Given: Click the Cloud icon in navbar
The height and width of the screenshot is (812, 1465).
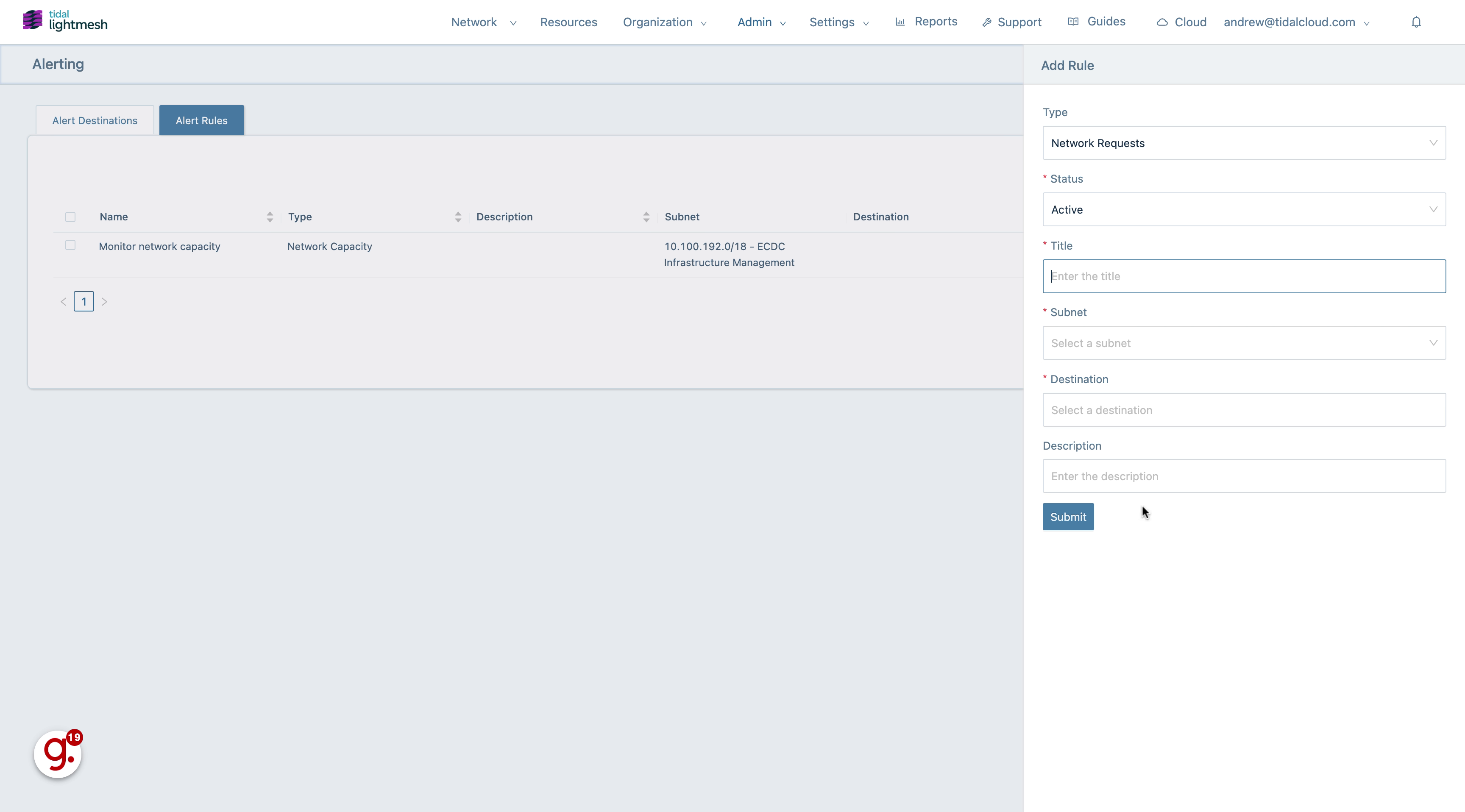Looking at the screenshot, I should [x=1162, y=22].
